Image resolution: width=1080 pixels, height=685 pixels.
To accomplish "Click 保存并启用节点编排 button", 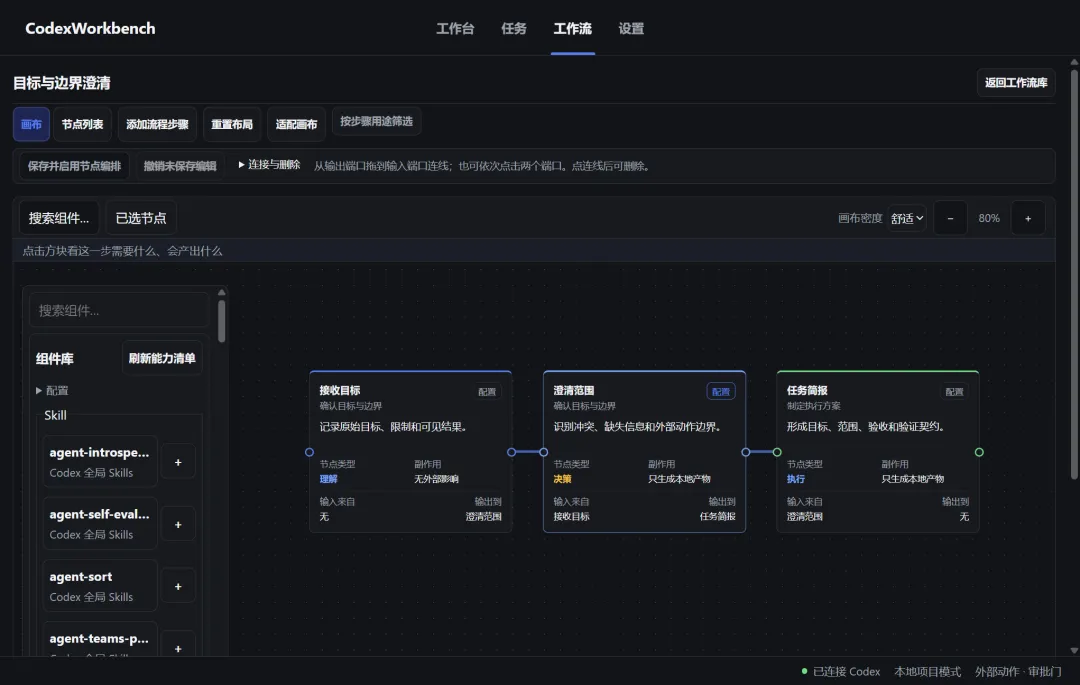I will [x=74, y=166].
